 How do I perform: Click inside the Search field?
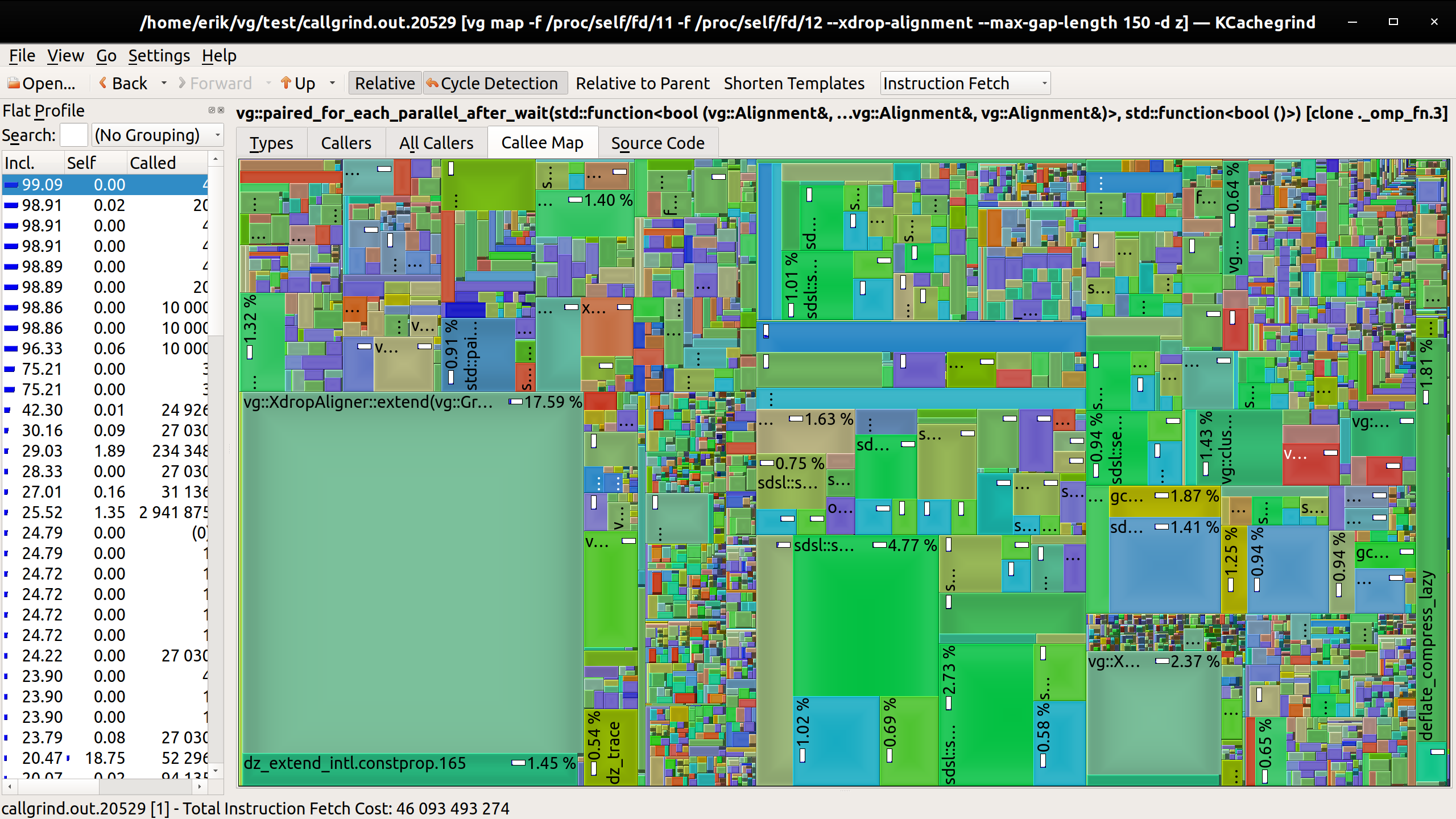tap(73, 135)
